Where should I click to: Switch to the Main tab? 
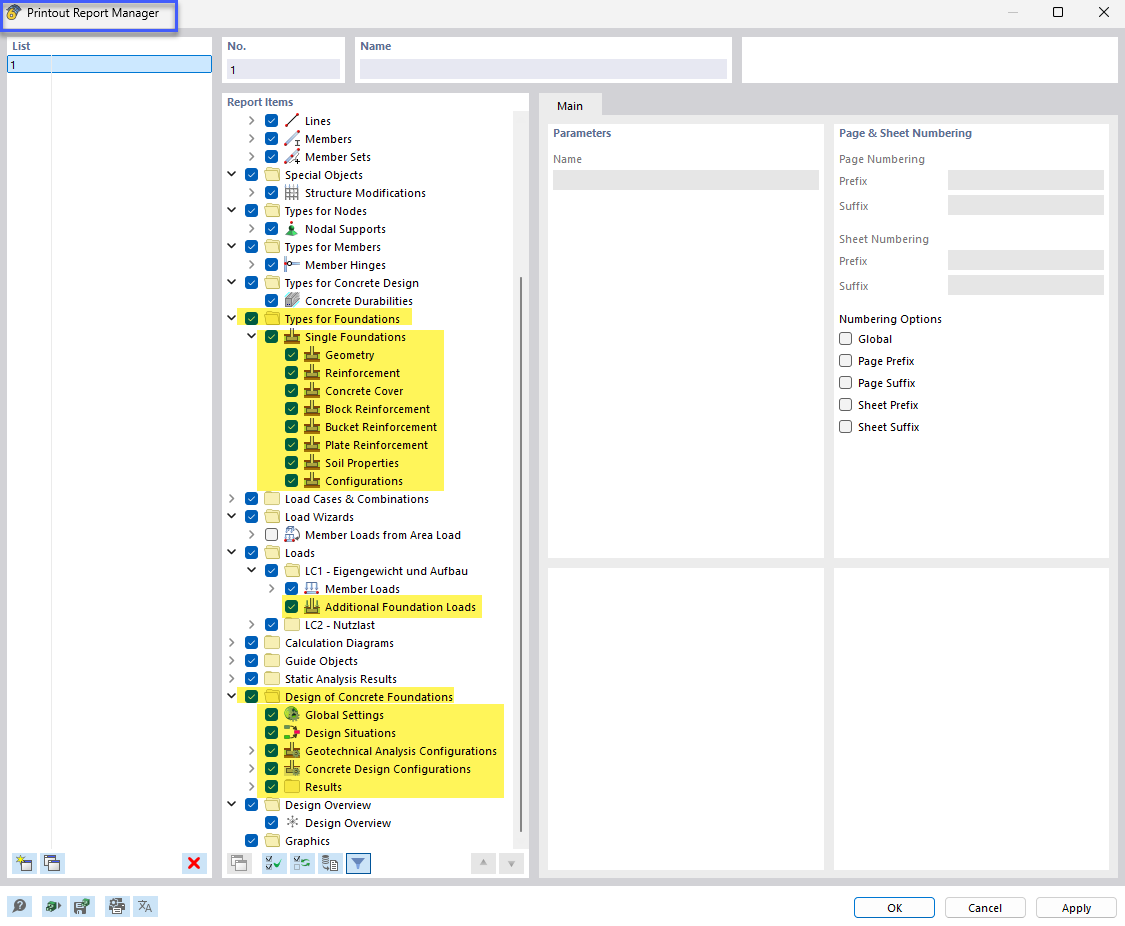click(570, 105)
